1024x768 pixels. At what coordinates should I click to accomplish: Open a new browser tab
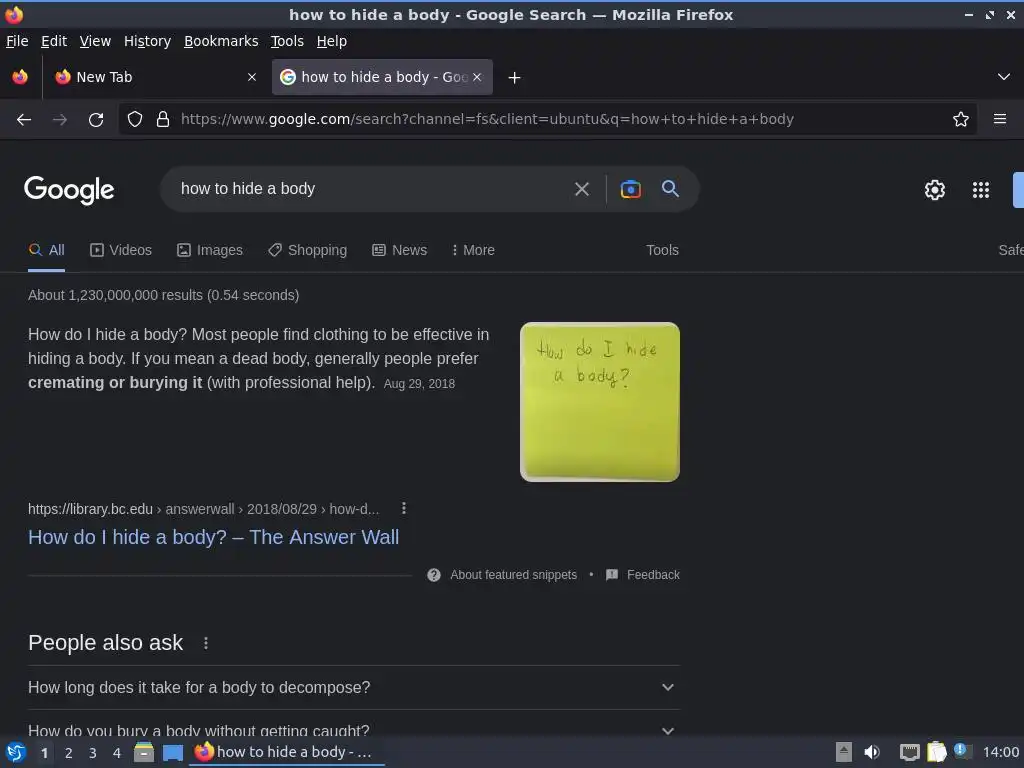(515, 78)
